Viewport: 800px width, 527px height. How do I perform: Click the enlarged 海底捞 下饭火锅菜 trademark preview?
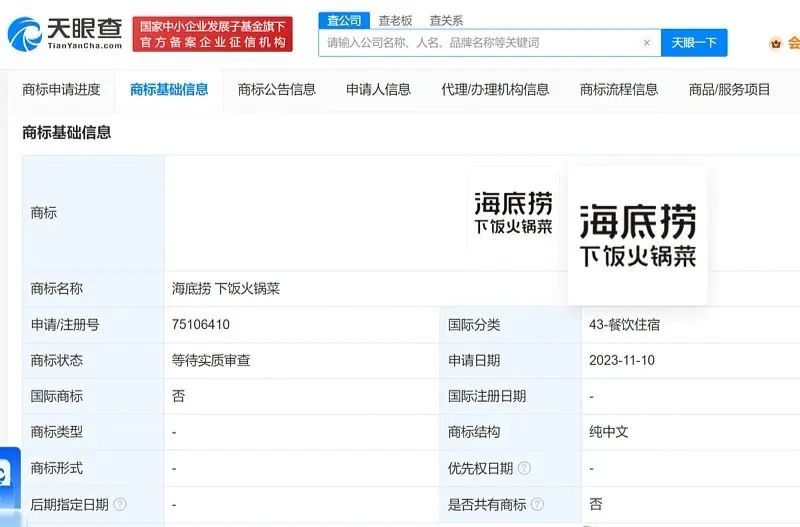[x=638, y=235]
